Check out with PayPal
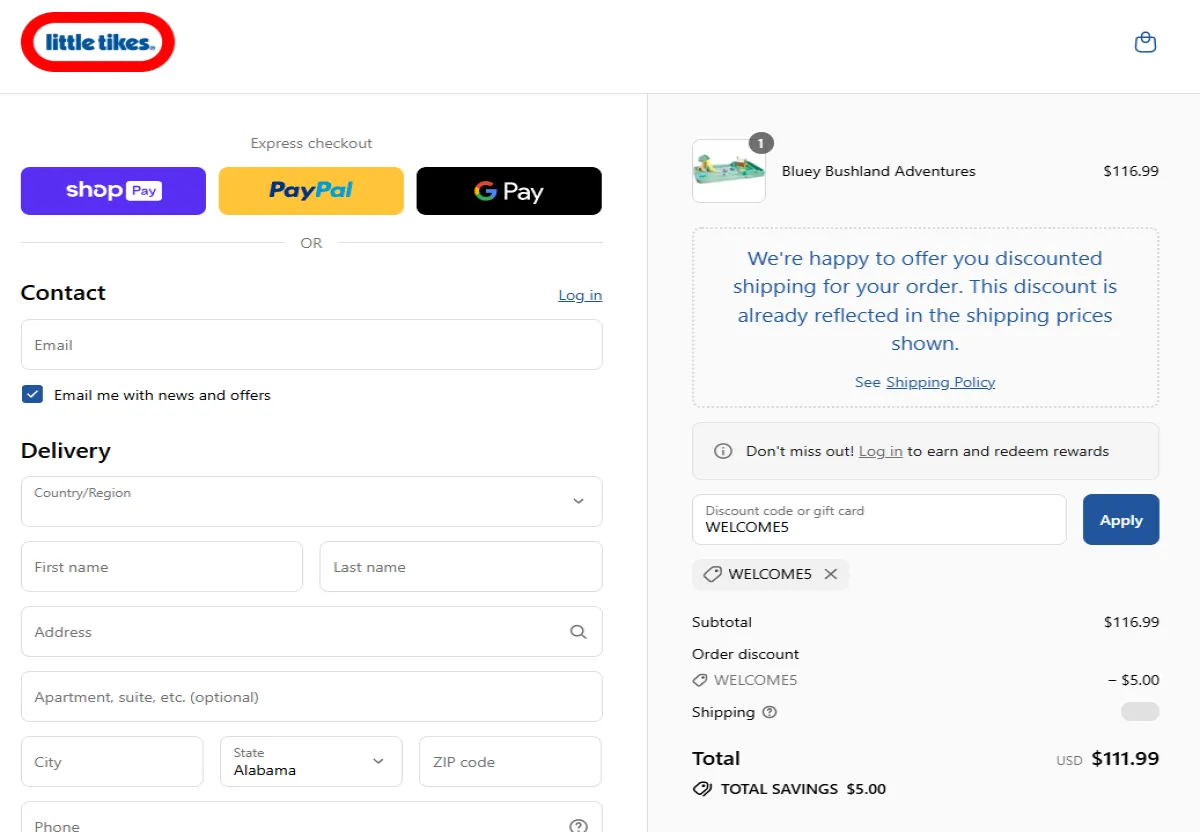Image resolution: width=1200 pixels, height=832 pixels. coord(311,191)
